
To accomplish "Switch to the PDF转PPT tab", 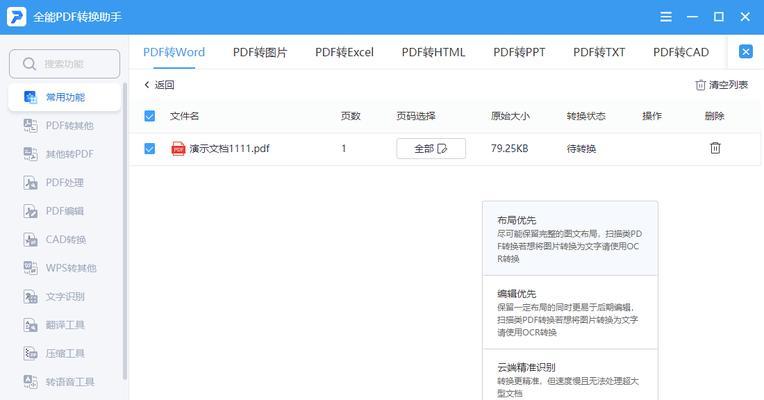I will point(519,52).
